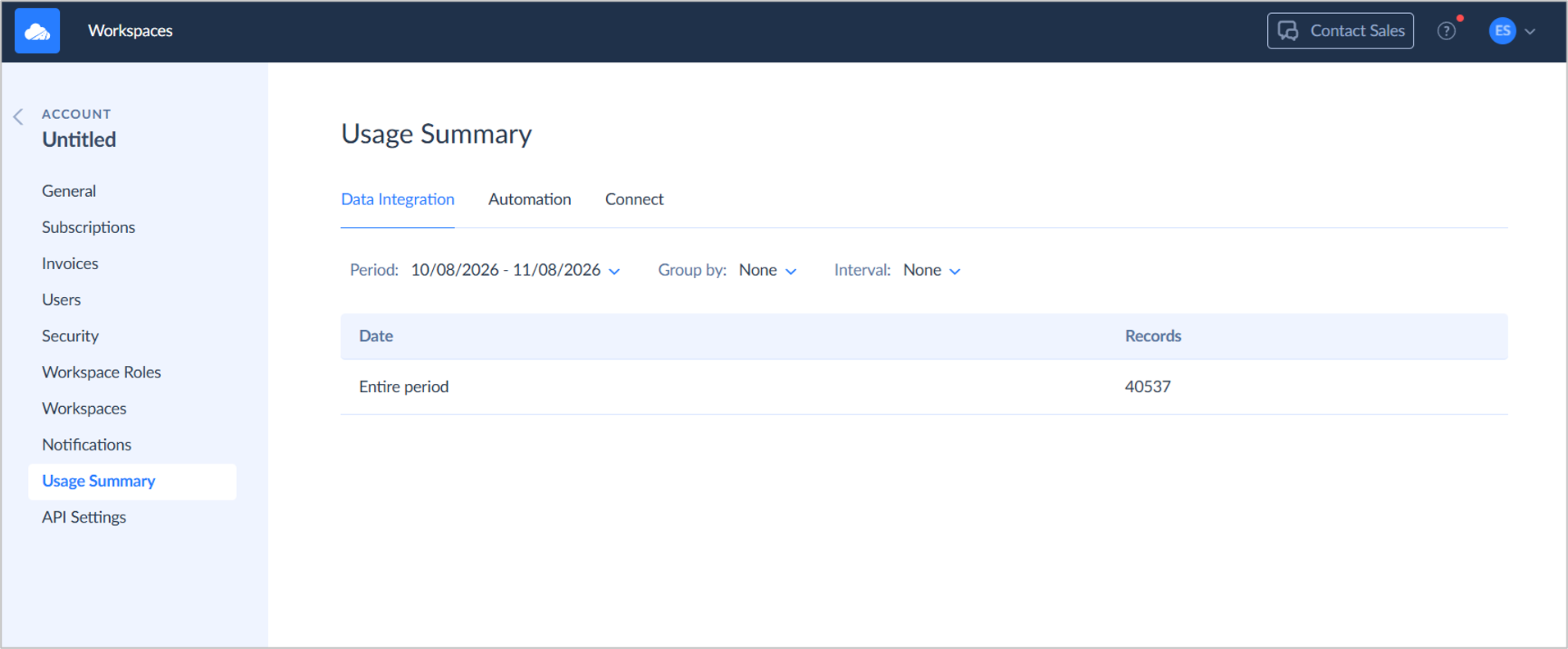This screenshot has width=1568, height=649.
Task: Click the 40537 records value
Action: tap(1147, 386)
